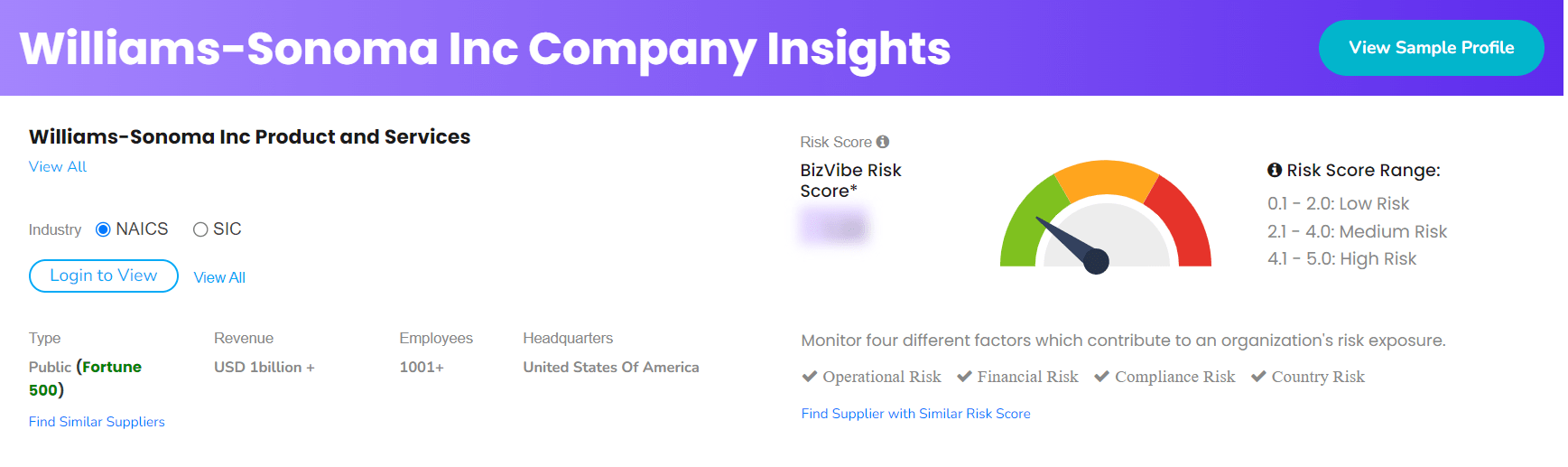Click the blurred BizVibe risk score value
Image resolution: width=1568 pixels, height=467 pixels.
pyautogui.click(x=834, y=226)
